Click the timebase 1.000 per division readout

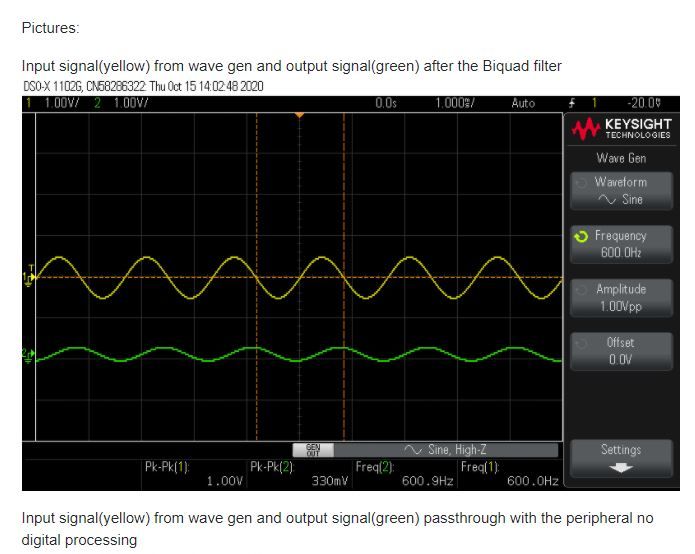455,103
